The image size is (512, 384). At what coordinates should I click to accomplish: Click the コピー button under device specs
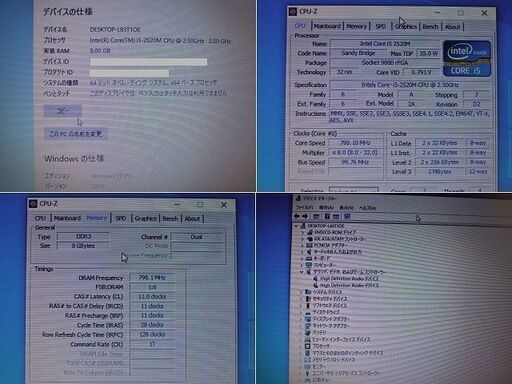click(62, 111)
